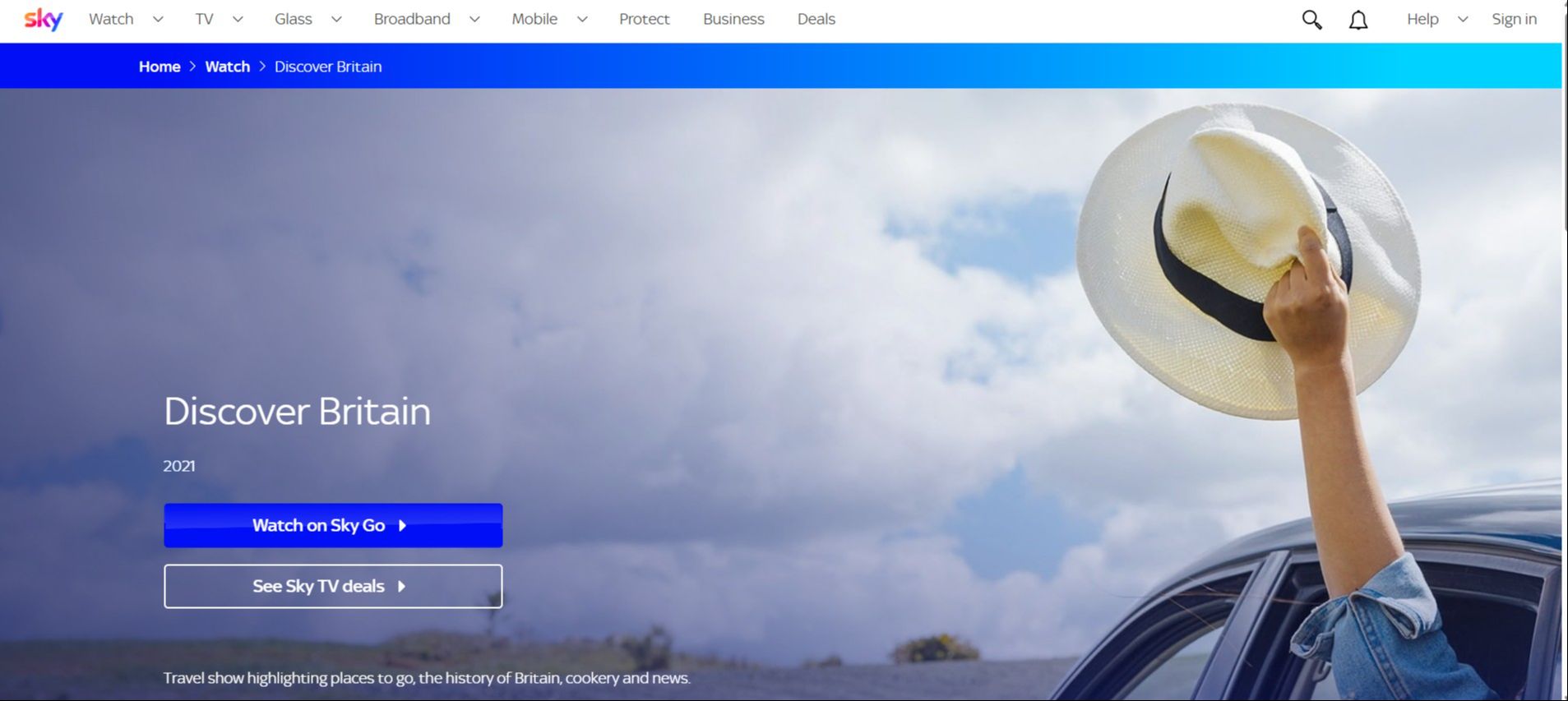Open the Help menu
Image resolution: width=1568 pixels, height=701 pixels.
coord(1422,19)
